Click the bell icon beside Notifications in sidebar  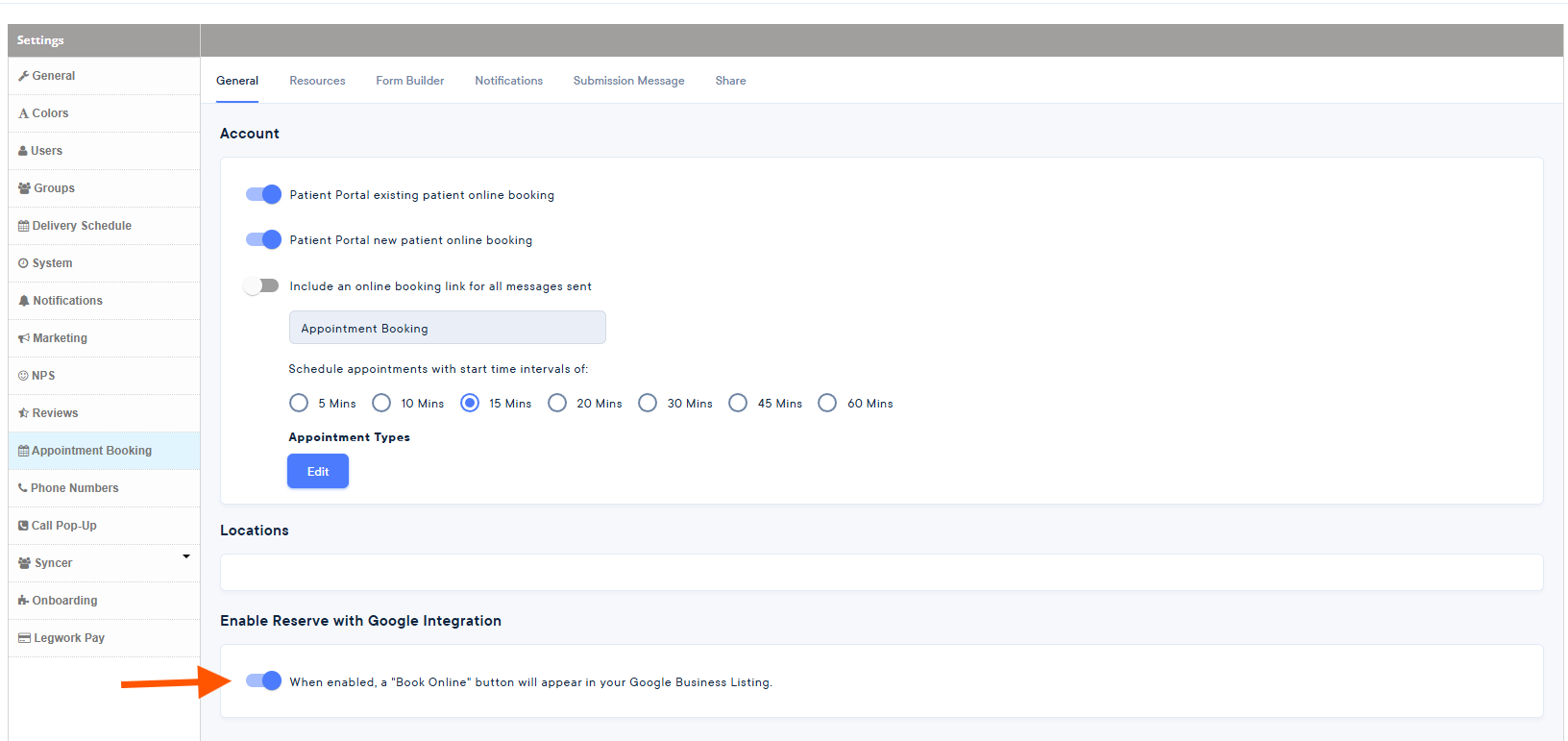coord(24,301)
